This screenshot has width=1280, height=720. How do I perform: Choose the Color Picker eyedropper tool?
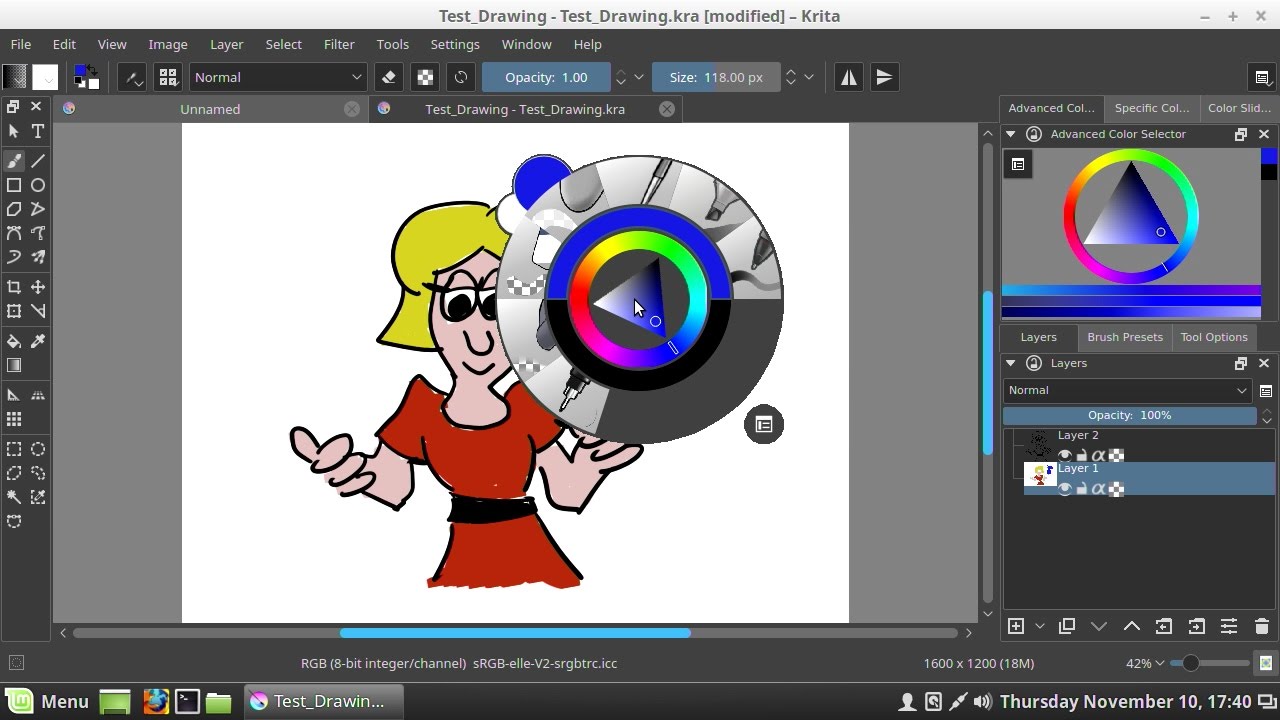tap(38, 342)
